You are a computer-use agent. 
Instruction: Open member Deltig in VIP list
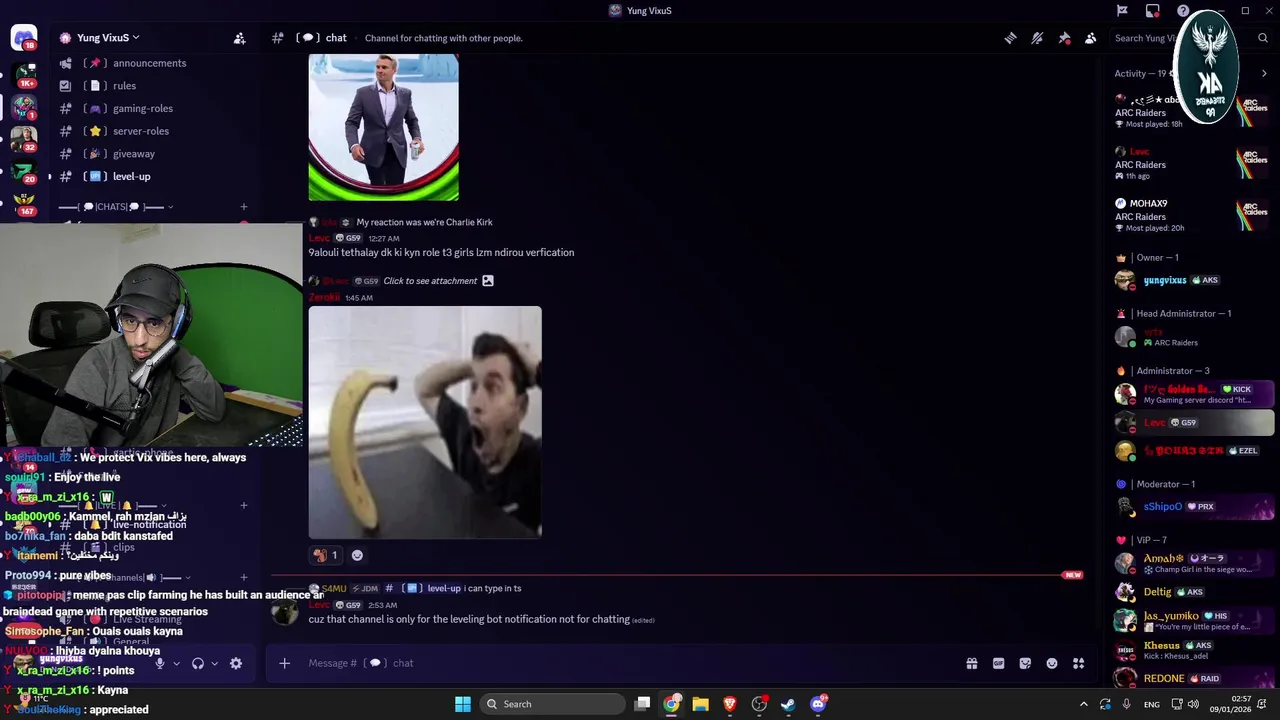1192,592
